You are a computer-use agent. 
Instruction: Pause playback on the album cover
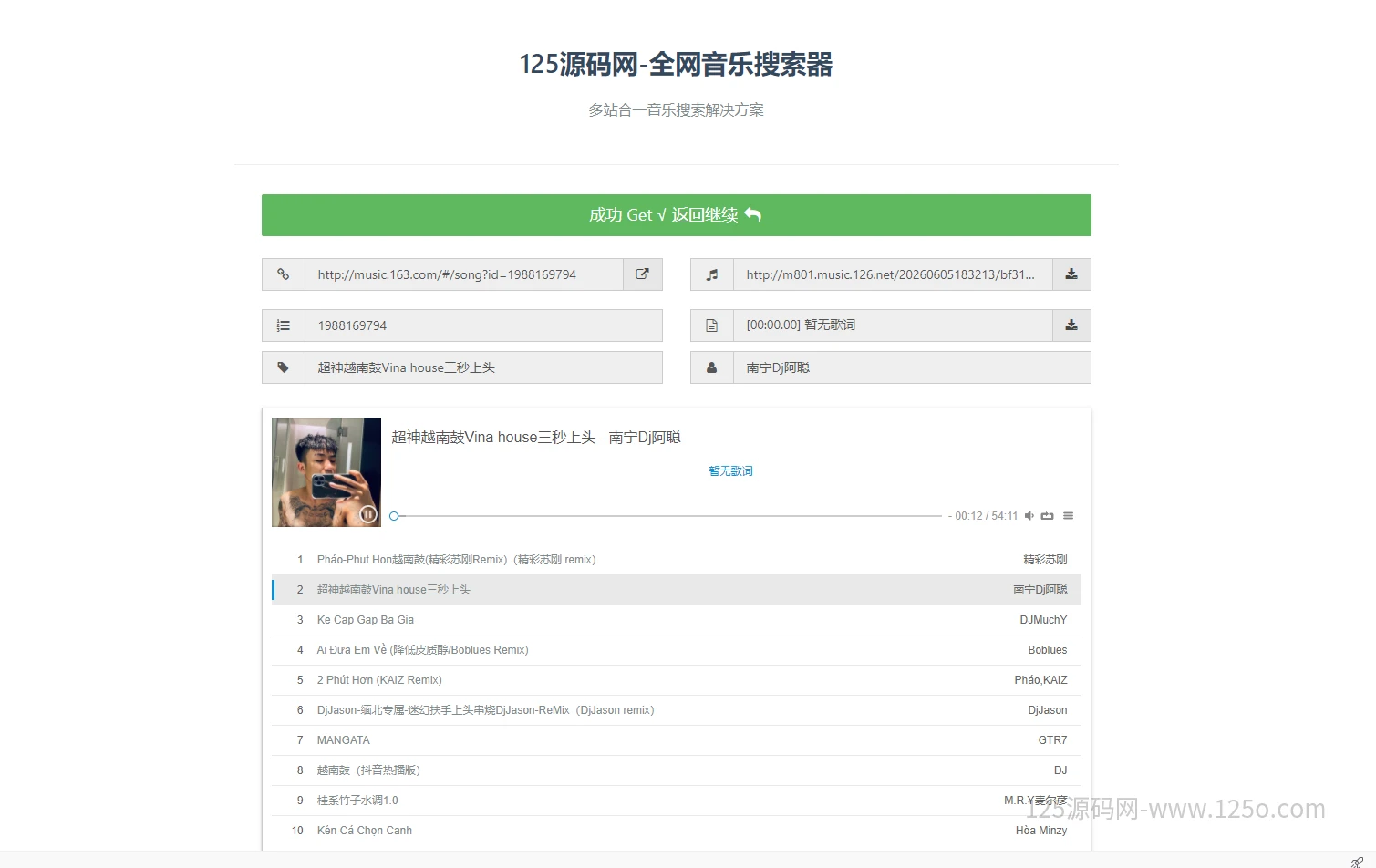367,514
